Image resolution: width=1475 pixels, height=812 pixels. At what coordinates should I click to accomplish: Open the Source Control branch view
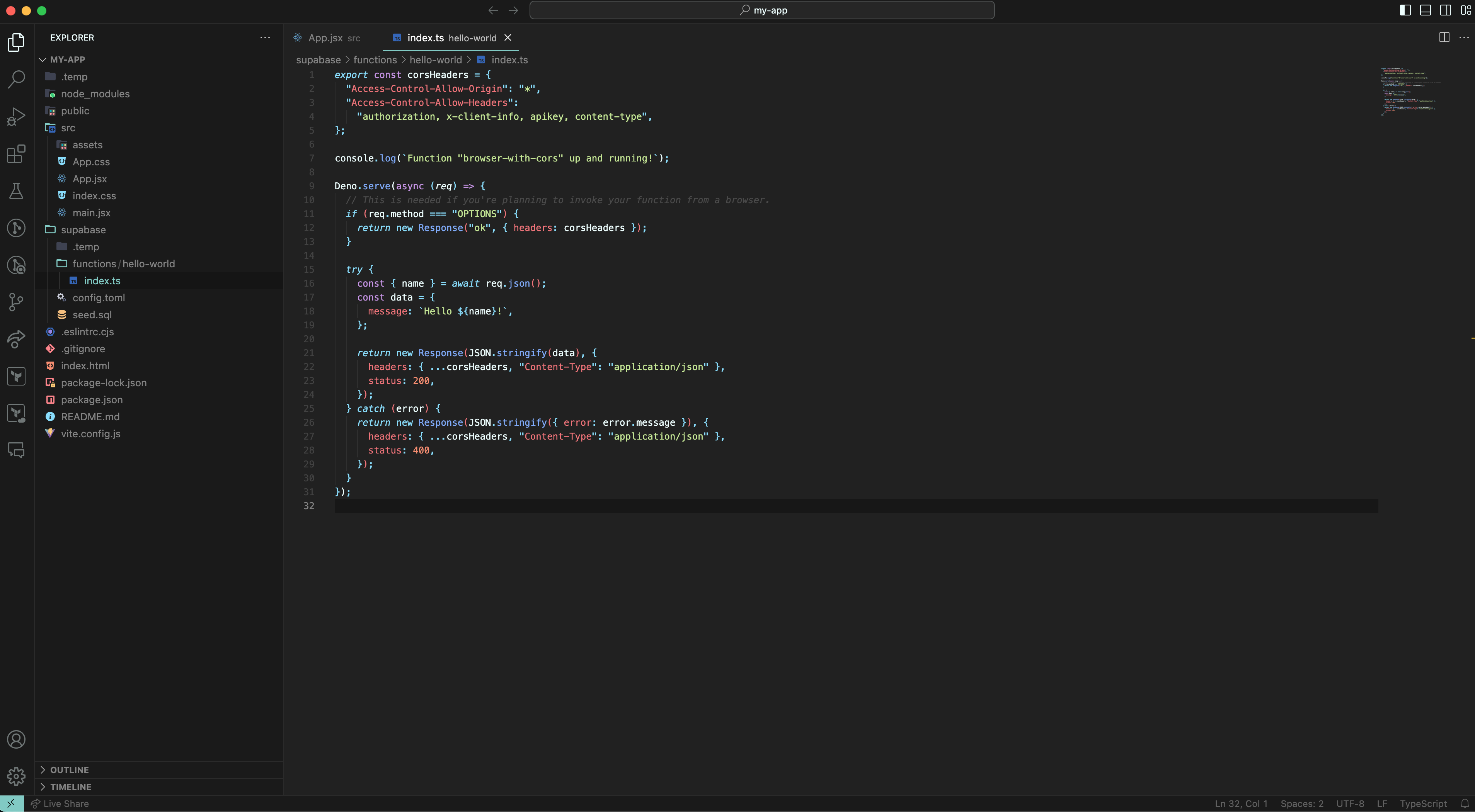click(x=16, y=302)
